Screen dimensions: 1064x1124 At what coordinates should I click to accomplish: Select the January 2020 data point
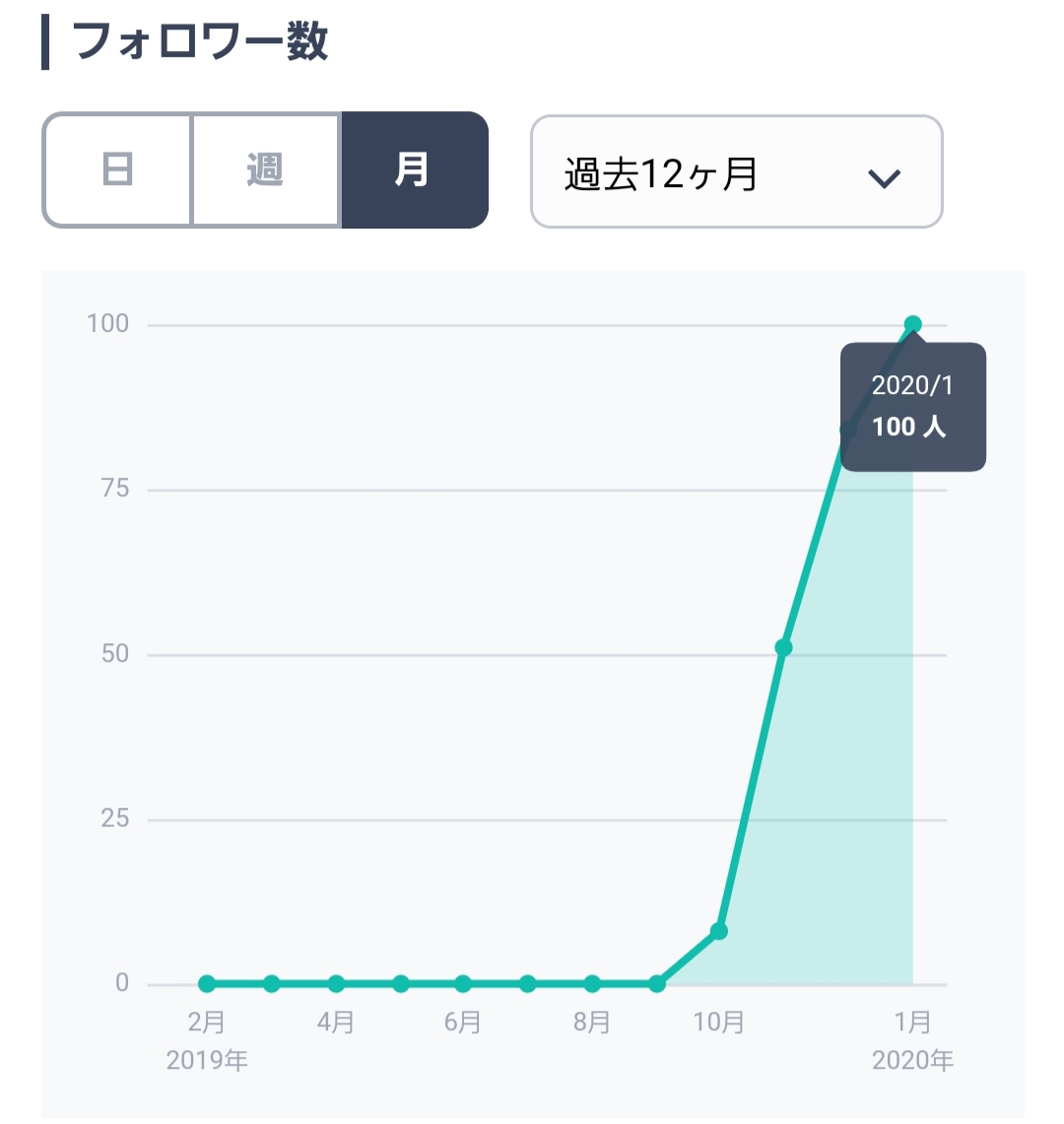pos(912,321)
